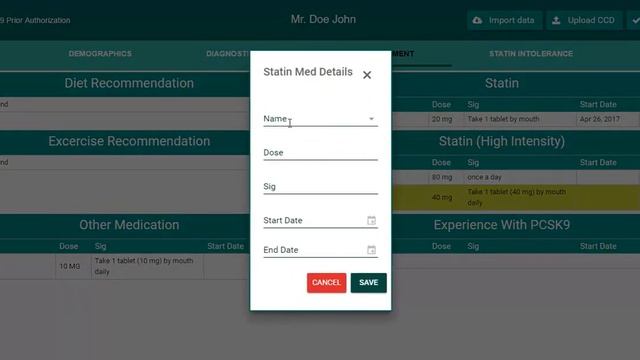This screenshot has width=640, height=360.
Task: Switch to the DEMOGRAPHICS tab
Action: 100,53
